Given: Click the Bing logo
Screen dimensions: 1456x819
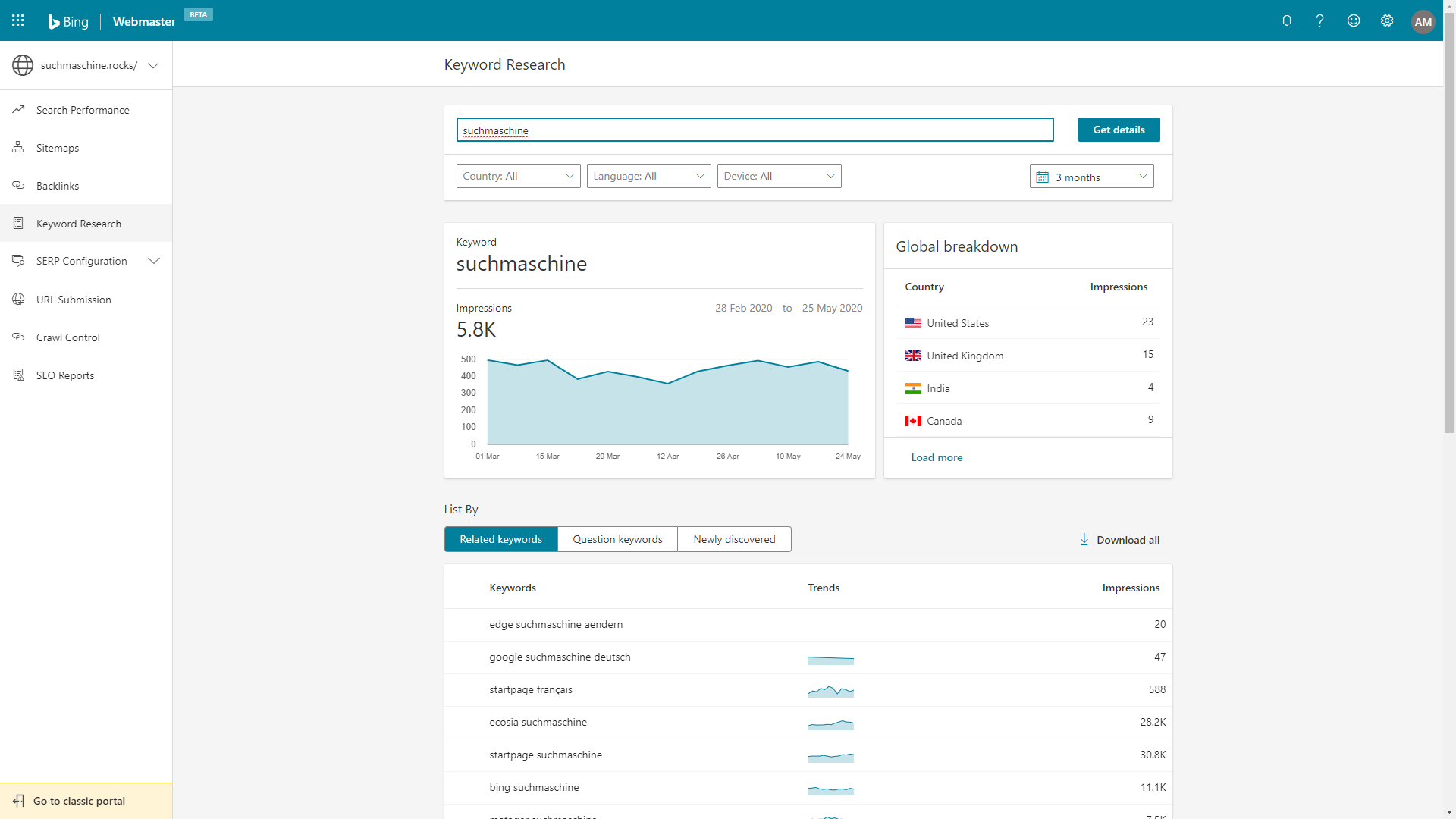Looking at the screenshot, I should click(x=68, y=21).
